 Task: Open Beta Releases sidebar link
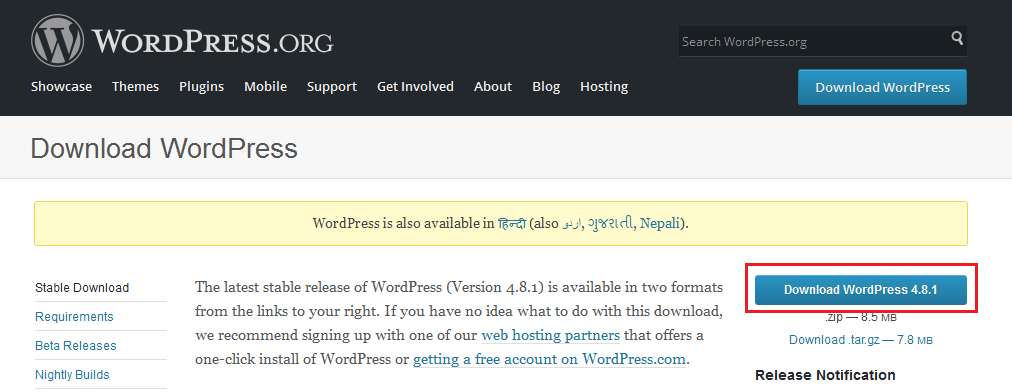click(76, 346)
